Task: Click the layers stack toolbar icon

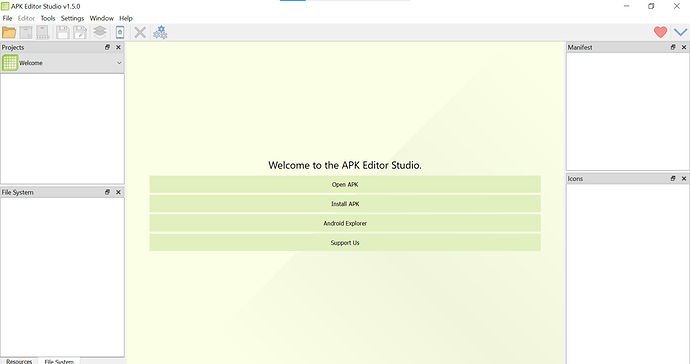Action: 100,32
